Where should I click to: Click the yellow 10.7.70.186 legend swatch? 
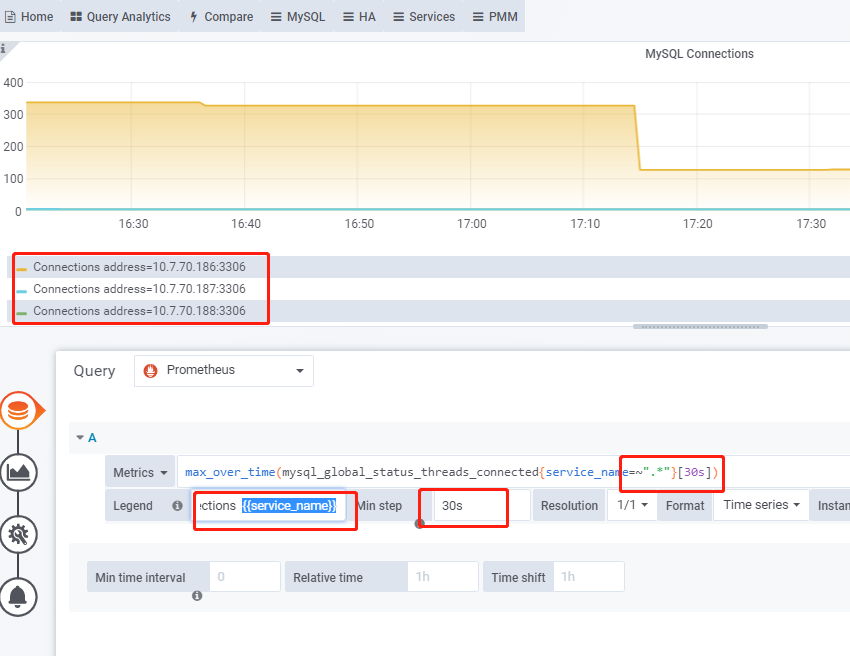[22, 269]
